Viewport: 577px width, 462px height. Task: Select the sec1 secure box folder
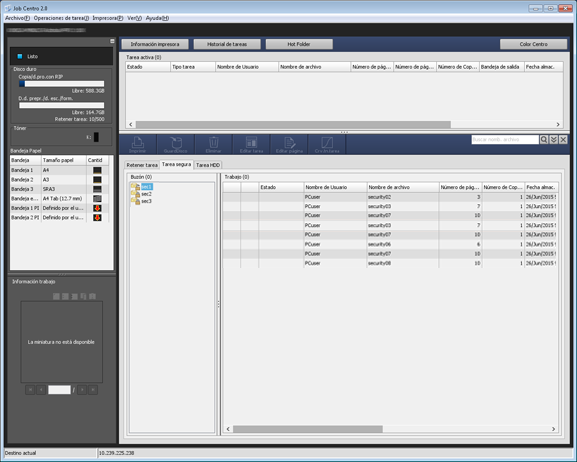142,187
